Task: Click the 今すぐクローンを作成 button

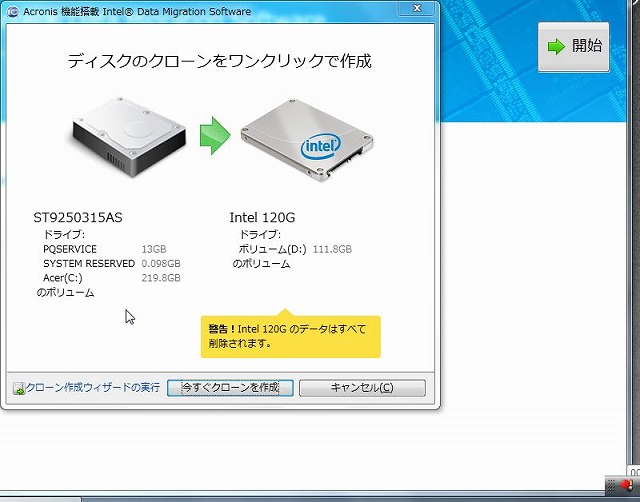Action: tap(230, 388)
